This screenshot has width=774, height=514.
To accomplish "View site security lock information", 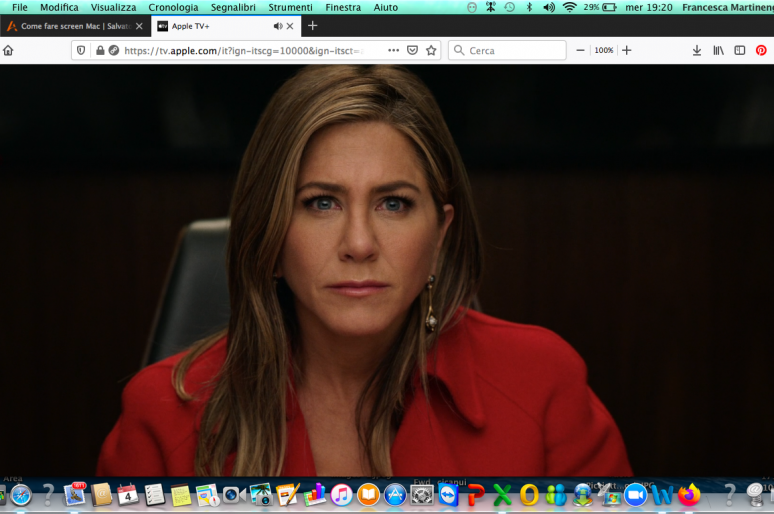I will tap(100, 50).
